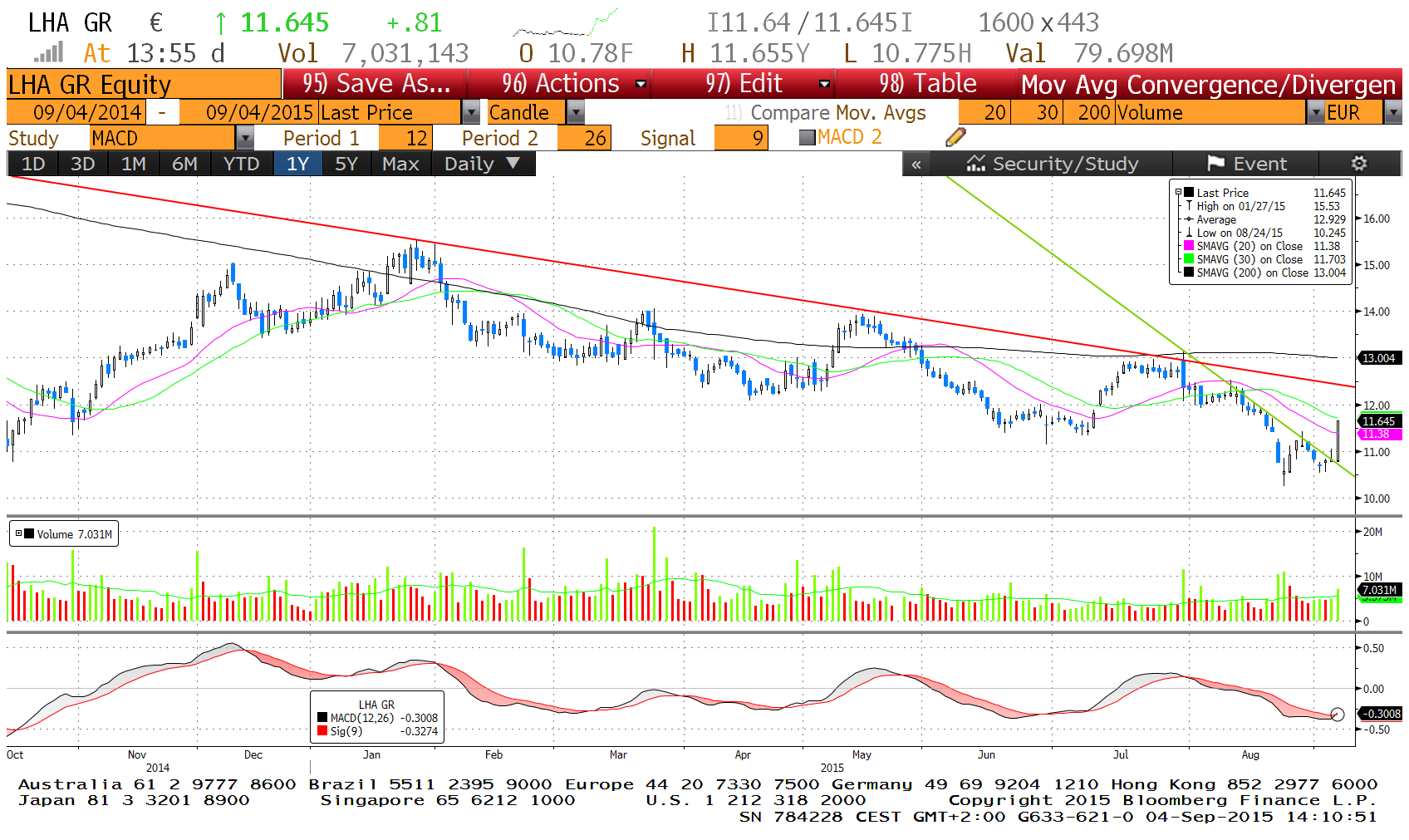Click the magenta SMAVG (20) legend swatch

[1189, 246]
